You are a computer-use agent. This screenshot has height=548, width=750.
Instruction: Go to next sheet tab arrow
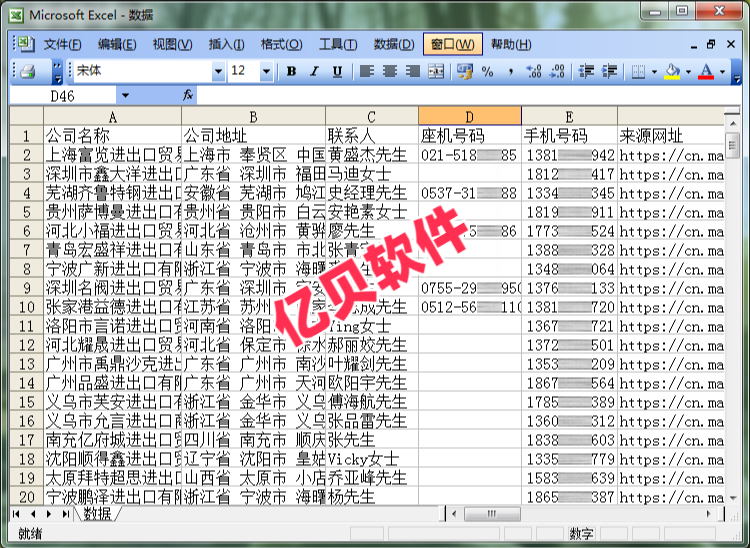(x=49, y=514)
